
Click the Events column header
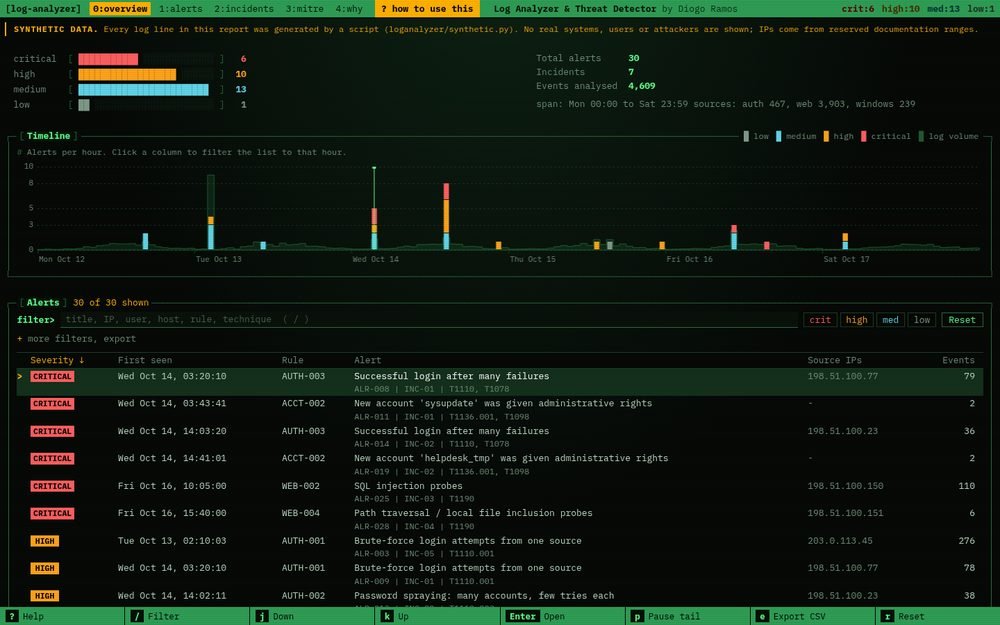coord(958,360)
